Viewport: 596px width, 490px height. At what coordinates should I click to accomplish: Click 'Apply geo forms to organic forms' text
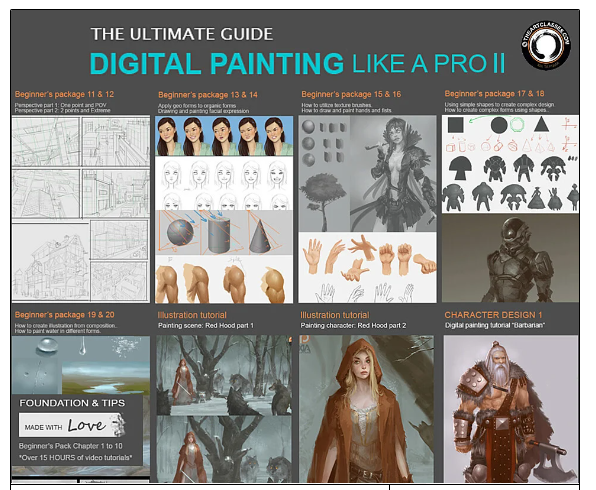tap(197, 105)
